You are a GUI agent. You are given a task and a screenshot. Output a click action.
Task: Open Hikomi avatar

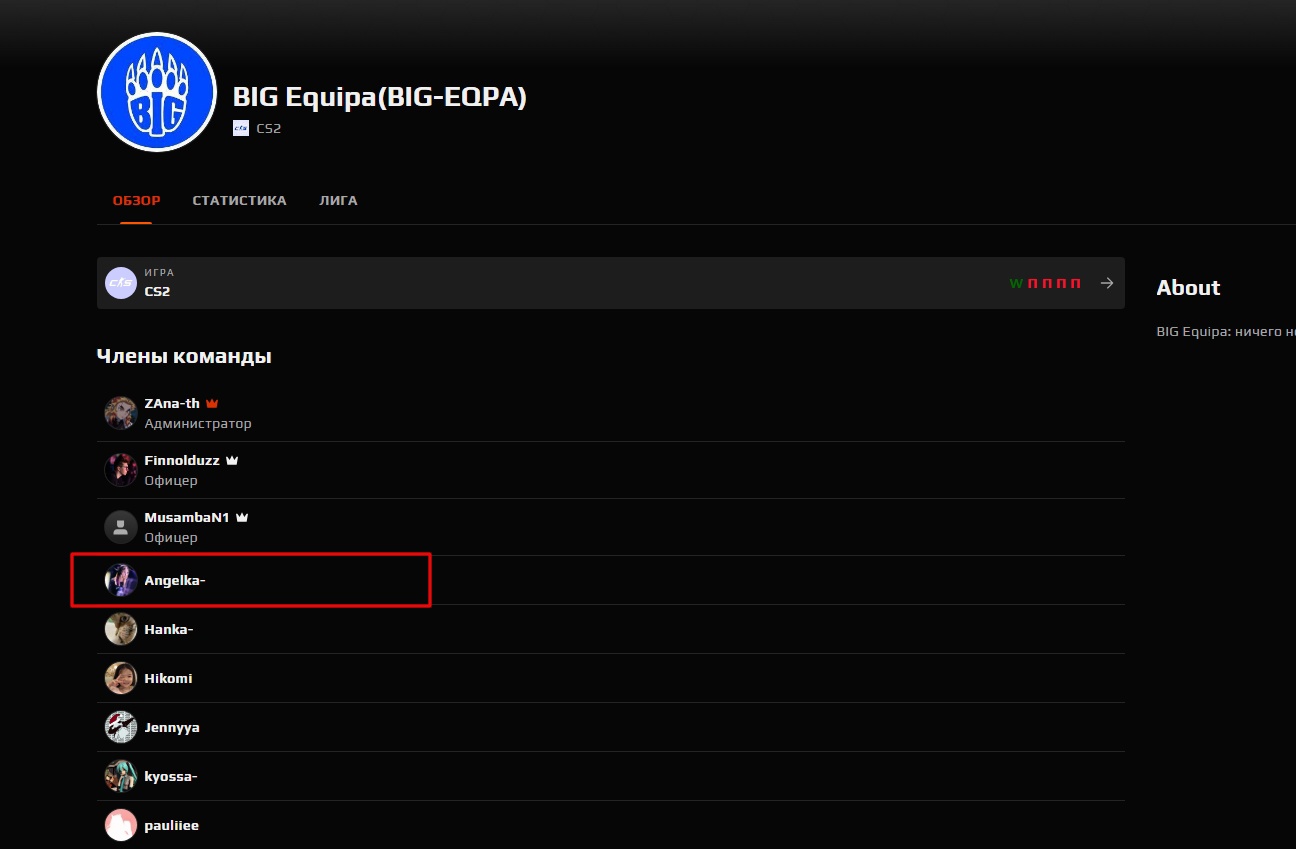click(x=121, y=678)
